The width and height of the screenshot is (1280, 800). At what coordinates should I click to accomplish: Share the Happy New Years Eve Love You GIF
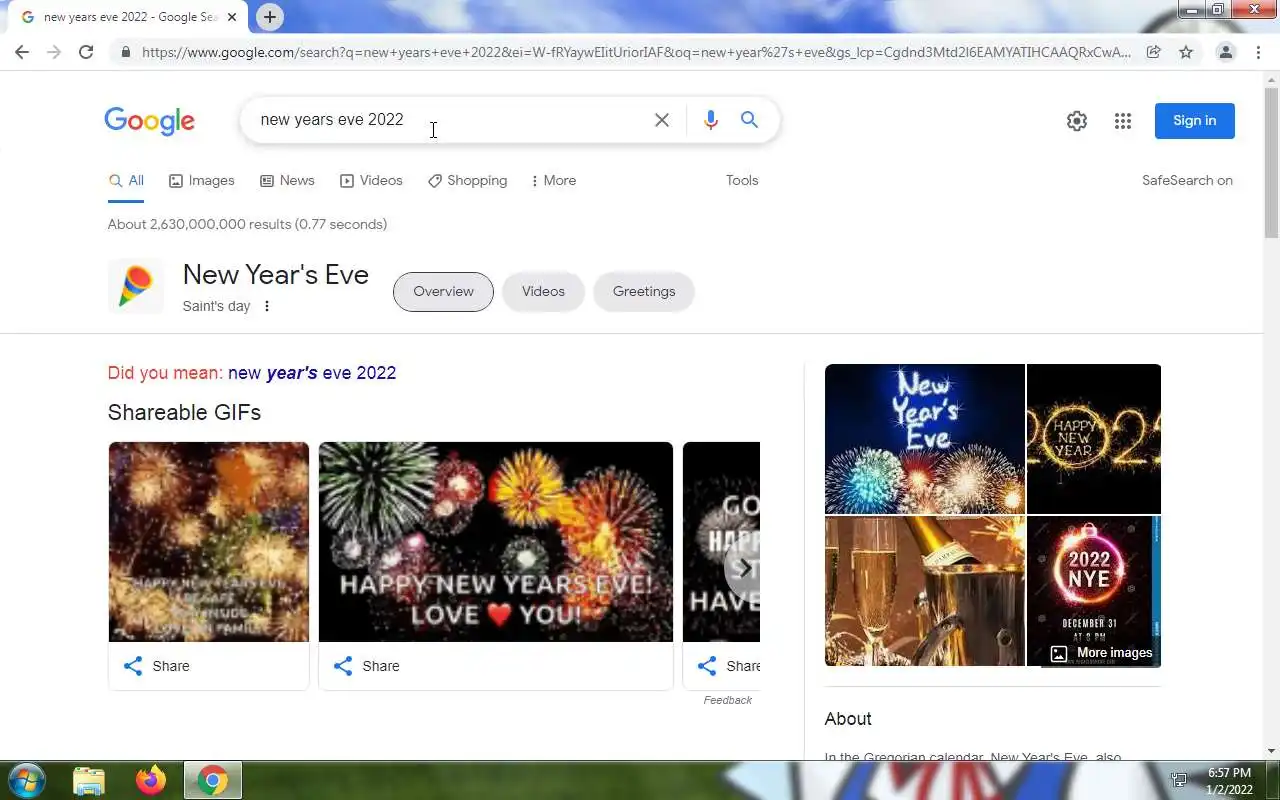pyautogui.click(x=366, y=666)
